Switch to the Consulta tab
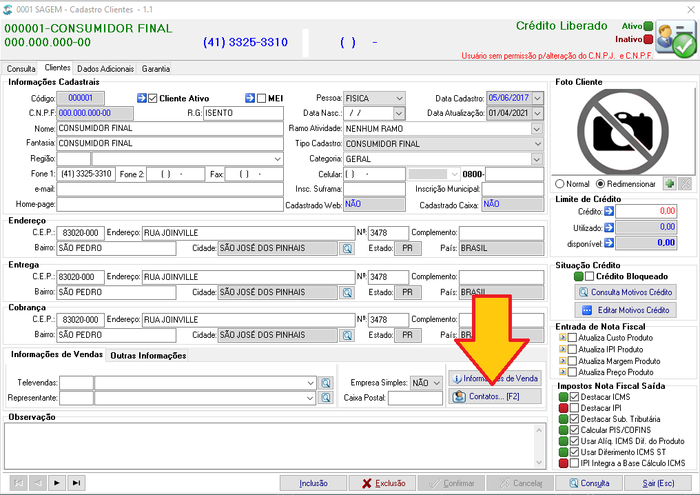Image resolution: width=700 pixels, height=495 pixels. click(21, 69)
